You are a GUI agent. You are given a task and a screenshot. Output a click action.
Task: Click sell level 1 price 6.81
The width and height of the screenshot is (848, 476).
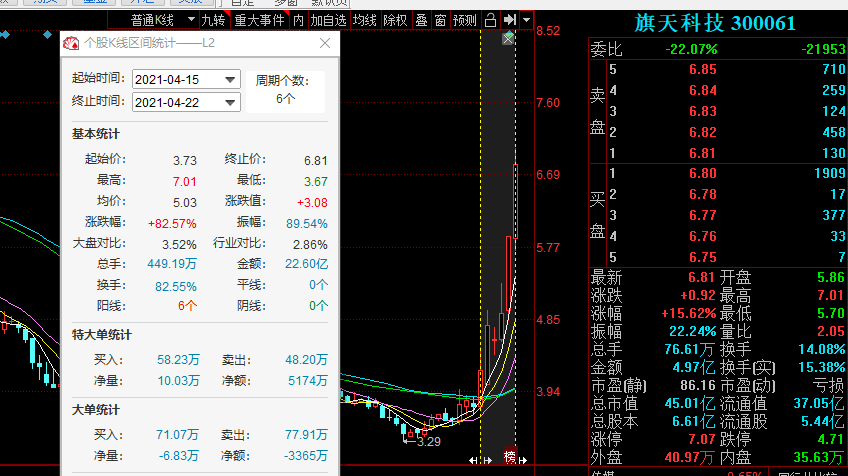click(x=703, y=154)
